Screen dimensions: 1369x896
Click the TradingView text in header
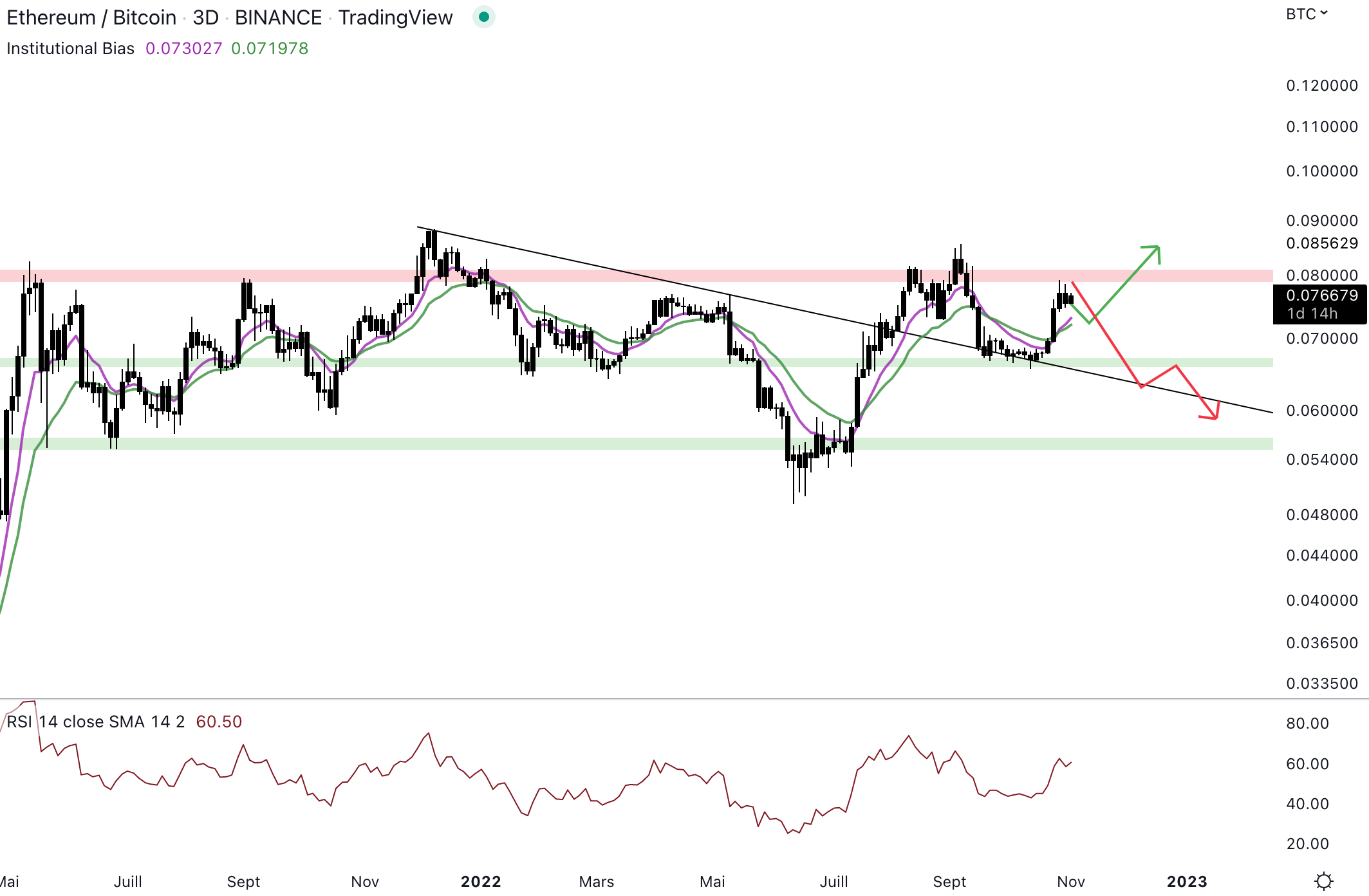(395, 17)
